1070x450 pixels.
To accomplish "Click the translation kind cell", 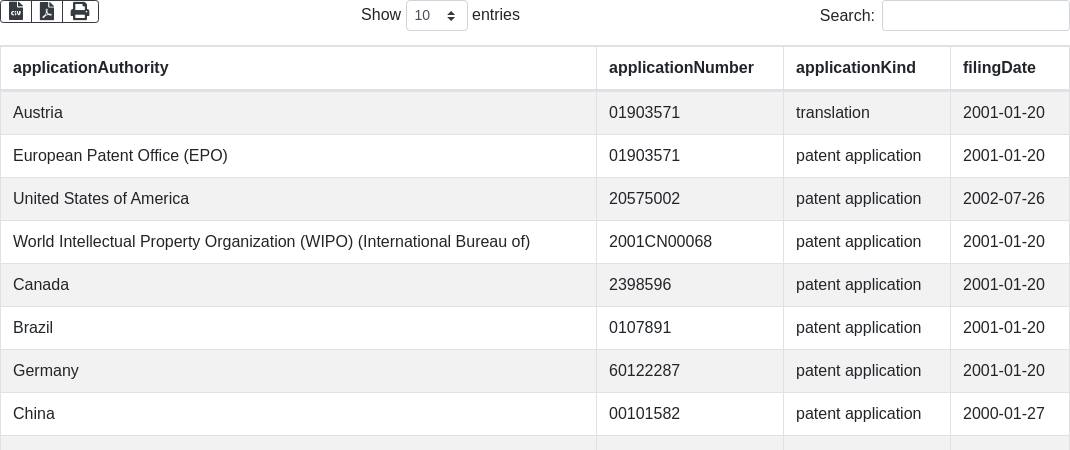I will click(832, 113).
